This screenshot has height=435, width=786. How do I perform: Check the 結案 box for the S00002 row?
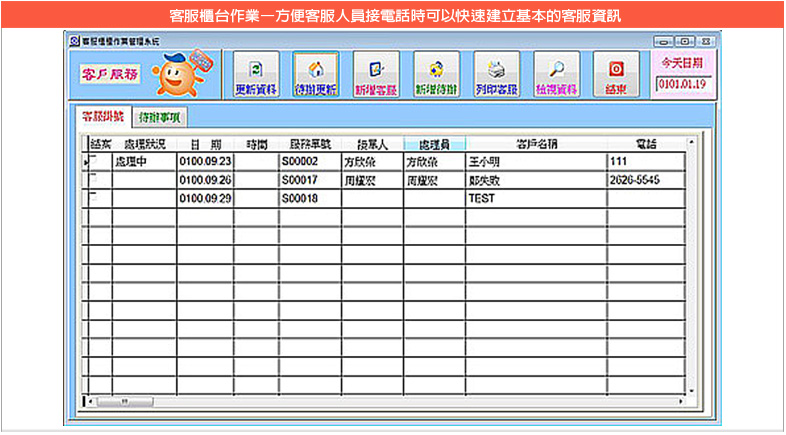[x=95, y=160]
